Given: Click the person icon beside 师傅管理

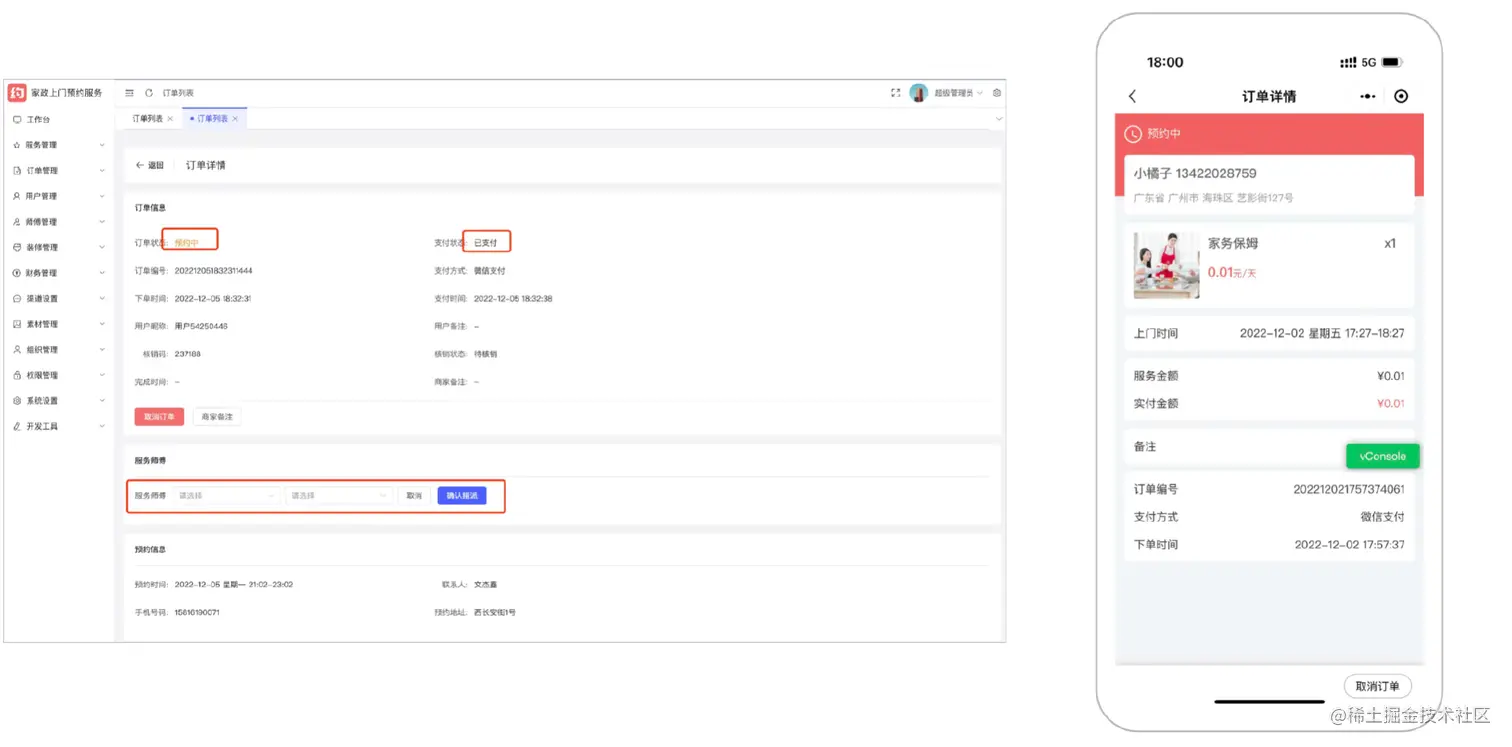Looking at the screenshot, I should pos(17,222).
